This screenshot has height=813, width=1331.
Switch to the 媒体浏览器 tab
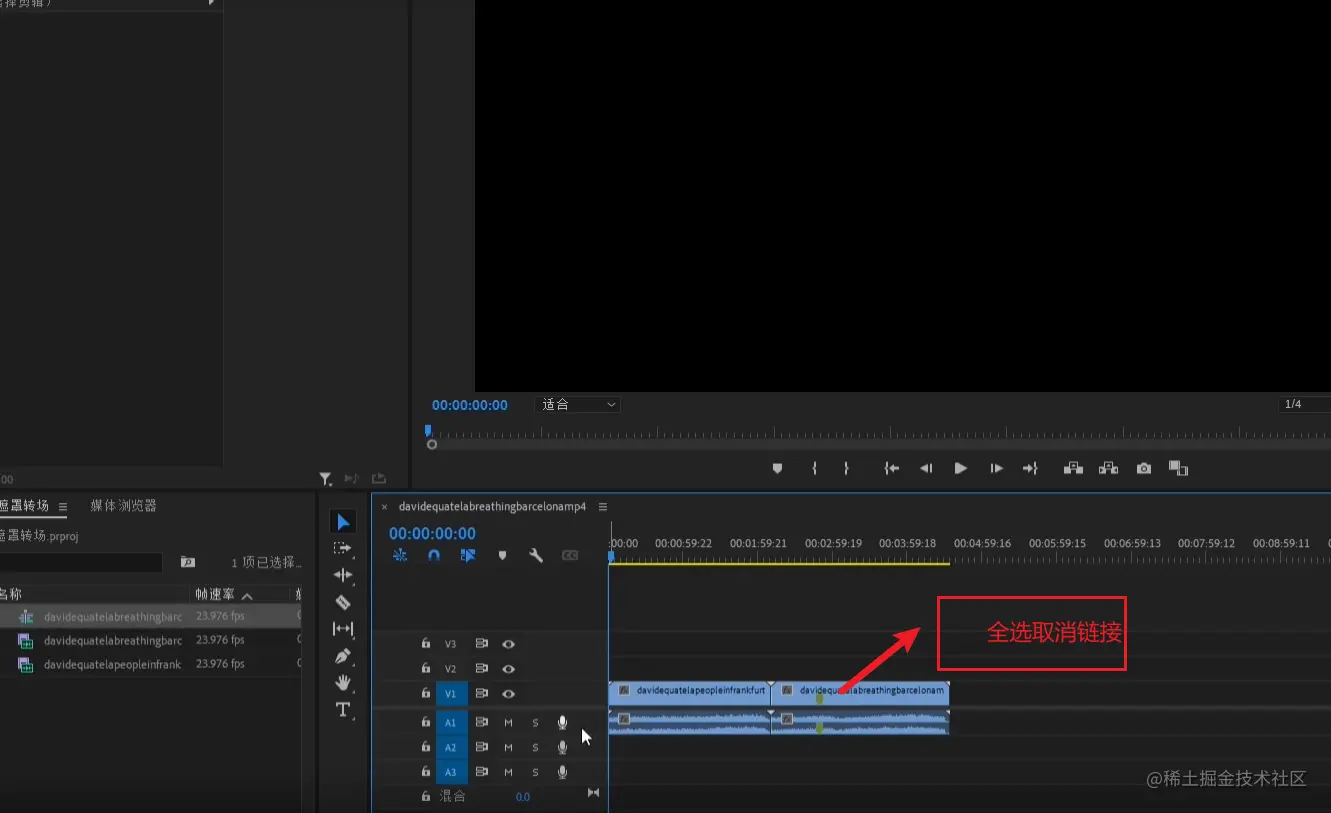pyautogui.click(x=123, y=506)
